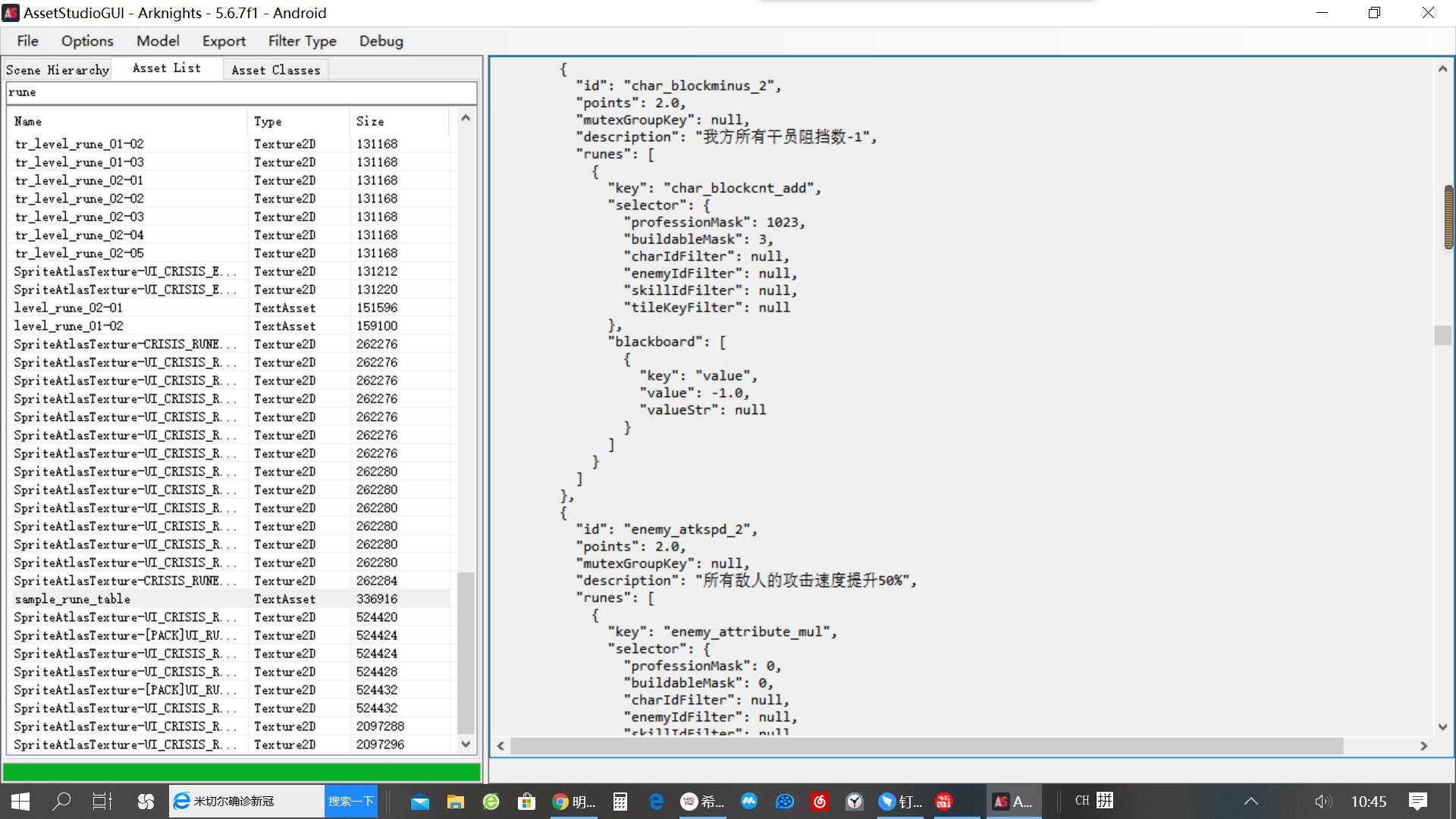Open File Explorer from the taskbar

click(455, 802)
